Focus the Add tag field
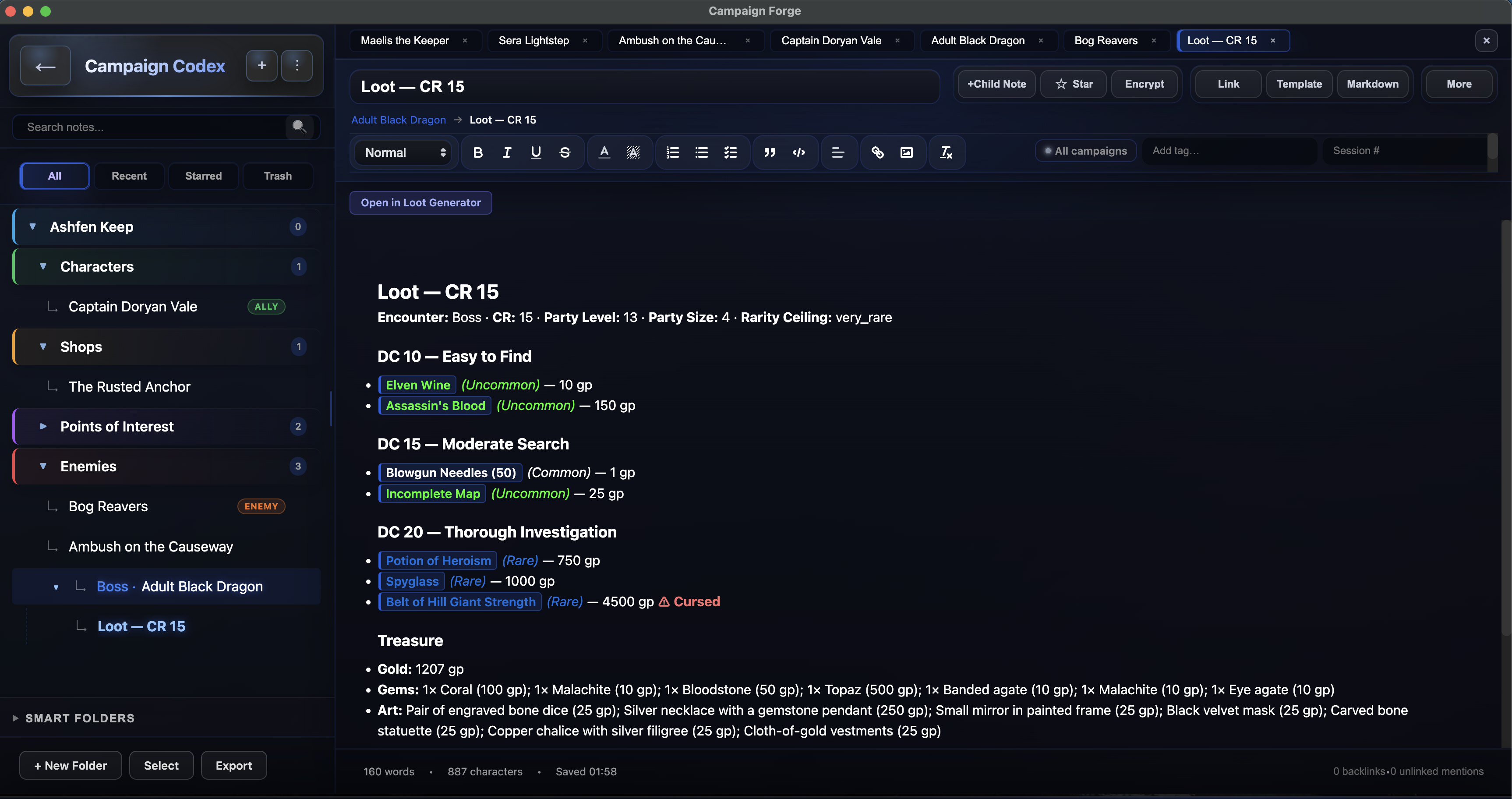 click(1229, 151)
